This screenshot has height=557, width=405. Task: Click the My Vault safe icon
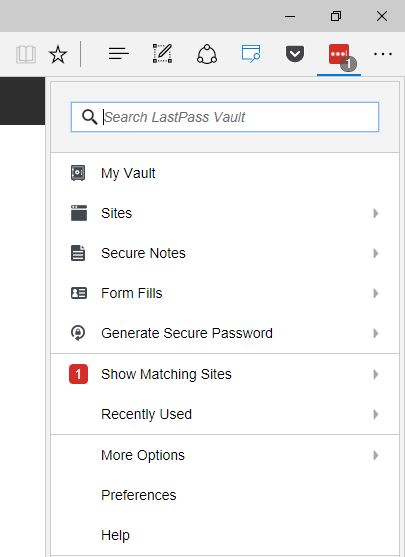coord(78,173)
